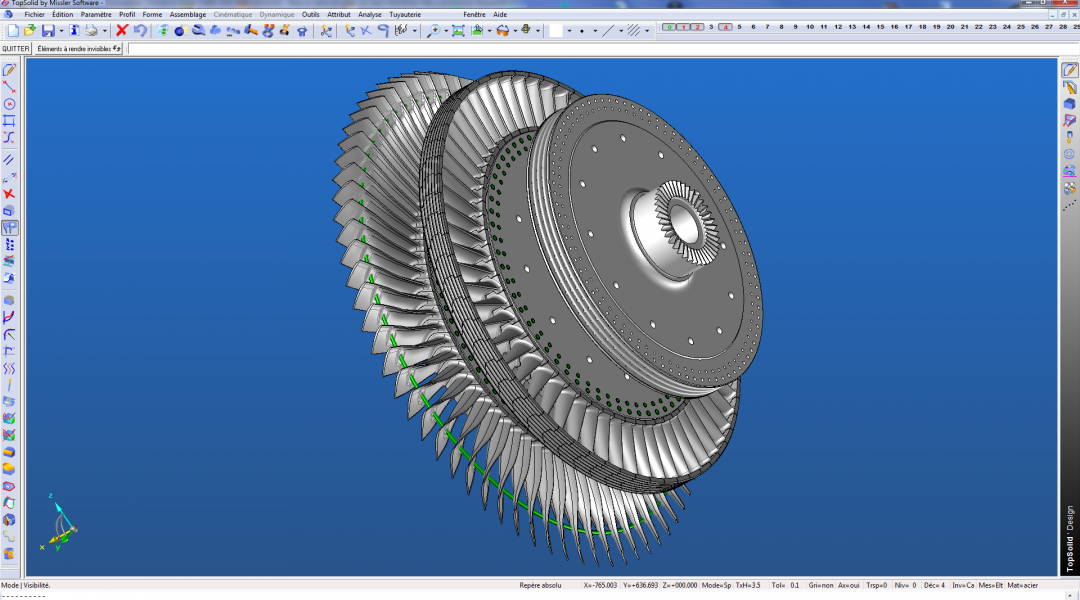
Task: Open the dropdown arrow next to the save icon
Action: coord(61,30)
